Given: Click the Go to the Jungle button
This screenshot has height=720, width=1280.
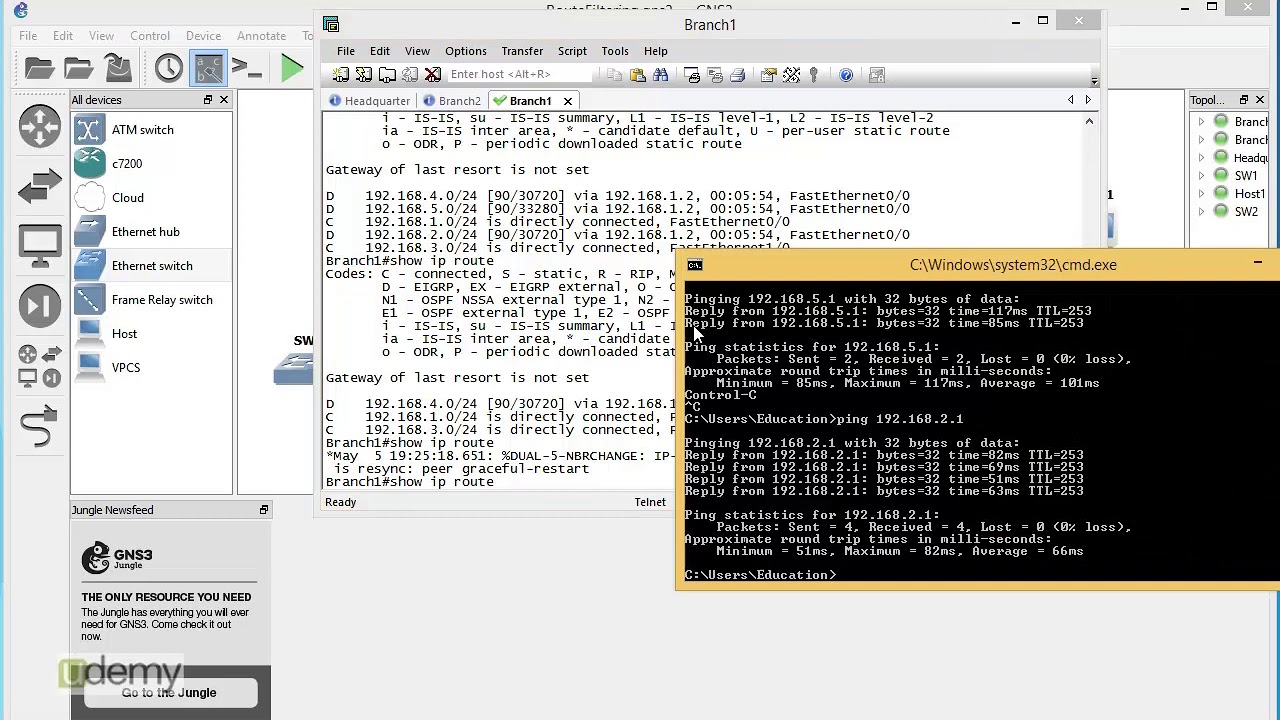Looking at the screenshot, I should [x=169, y=693].
